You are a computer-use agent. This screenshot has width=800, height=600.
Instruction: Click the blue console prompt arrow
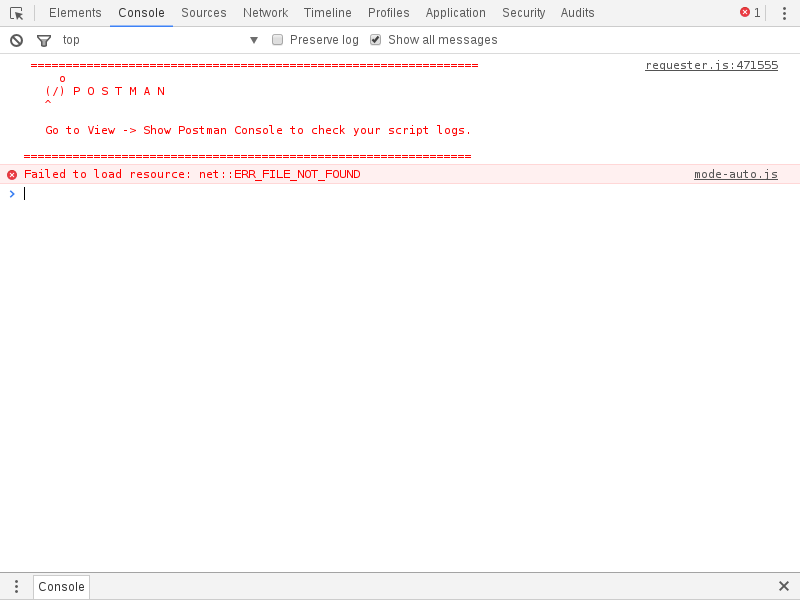pos(12,194)
